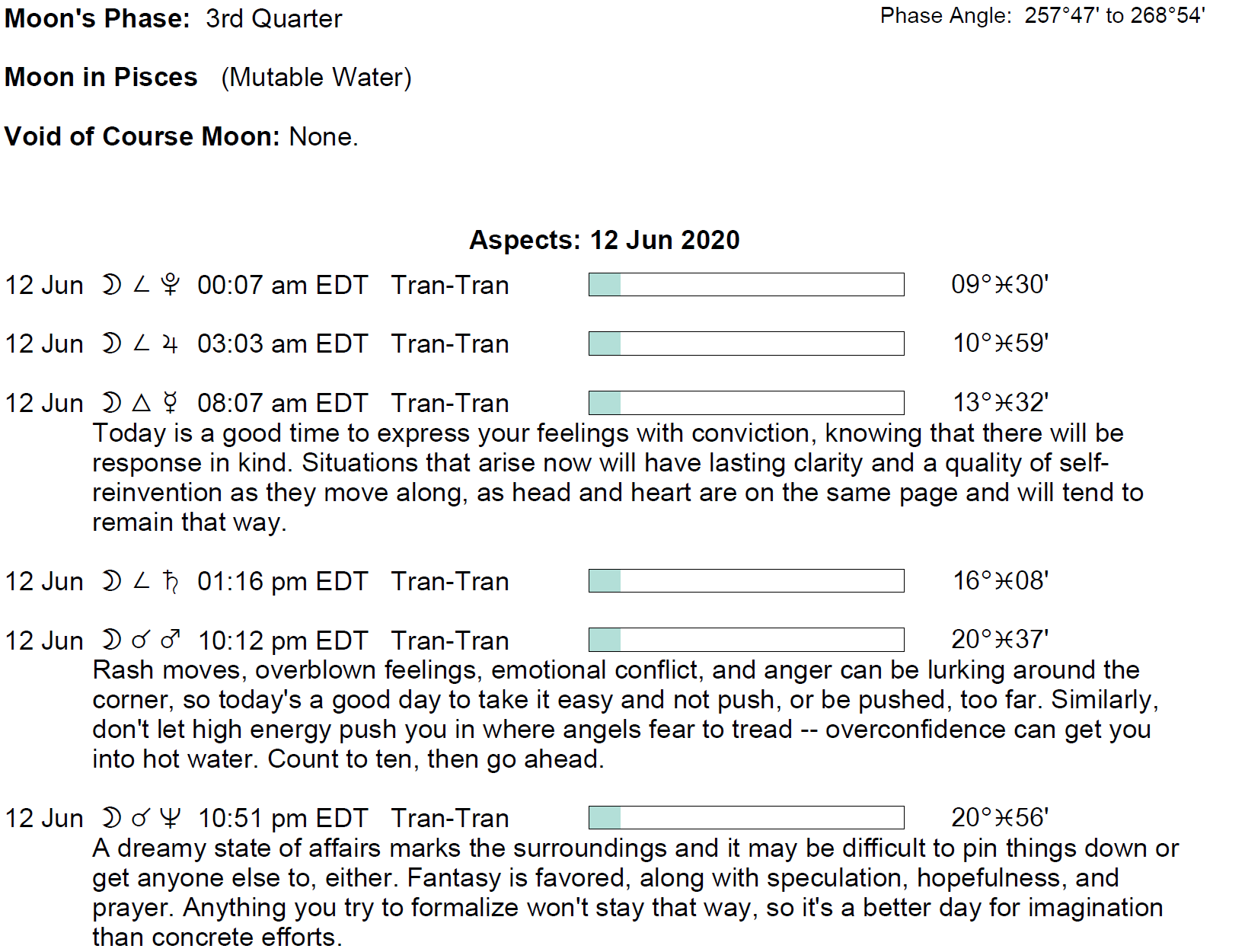The height and width of the screenshot is (952, 1245).
Task: Click the Phase Angle value at top right
Action: 1114,15
